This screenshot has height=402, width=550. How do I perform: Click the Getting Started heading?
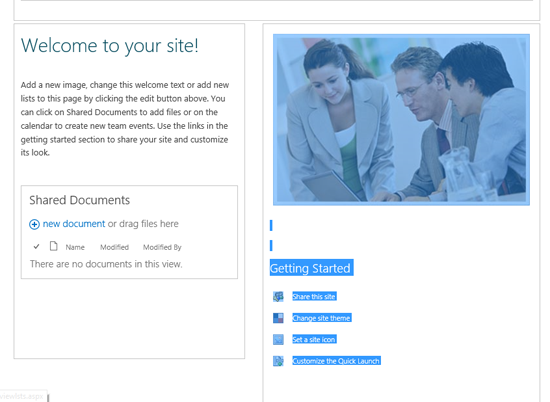(310, 268)
